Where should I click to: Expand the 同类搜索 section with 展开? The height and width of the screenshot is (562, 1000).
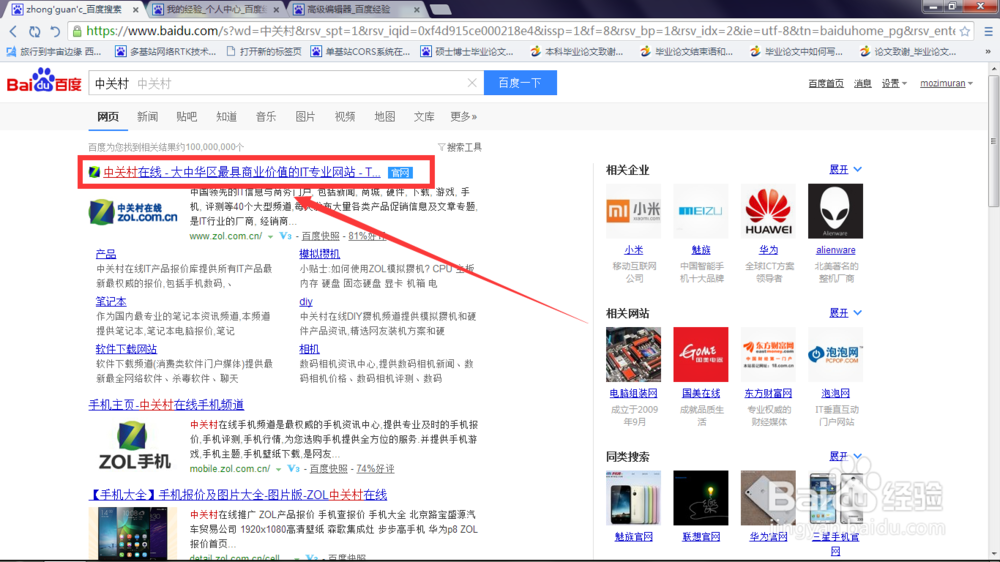[845, 457]
